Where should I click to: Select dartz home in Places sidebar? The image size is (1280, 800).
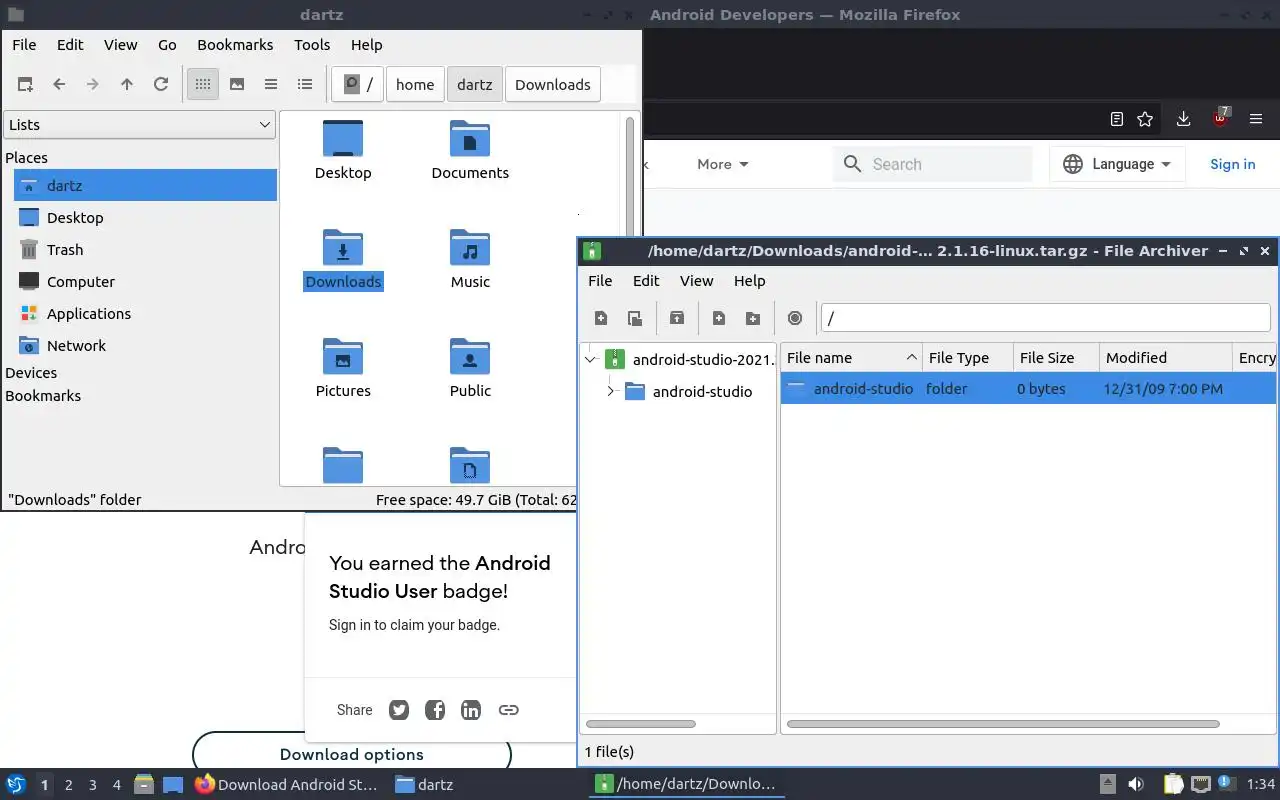click(146, 186)
